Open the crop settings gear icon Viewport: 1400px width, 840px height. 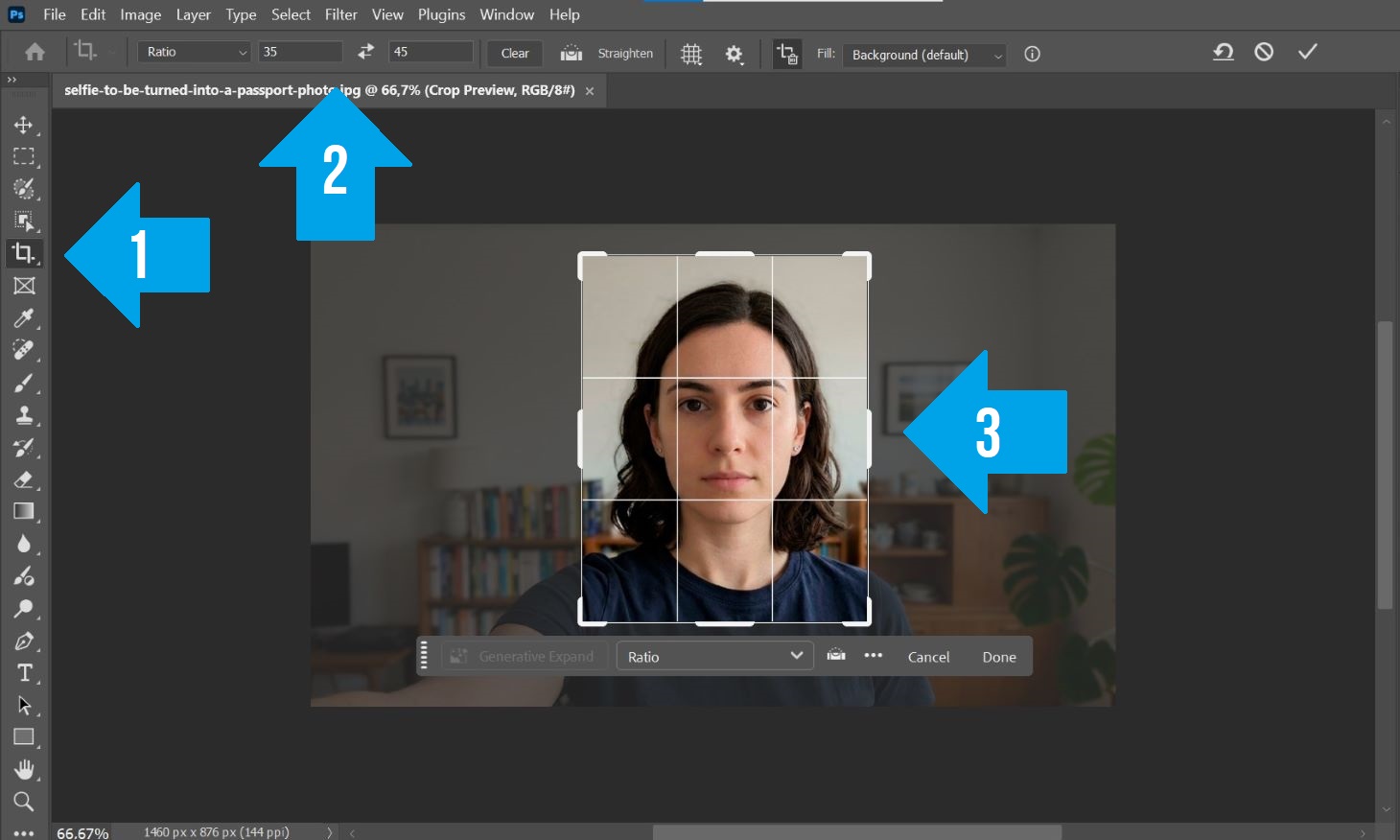pyautogui.click(x=734, y=55)
